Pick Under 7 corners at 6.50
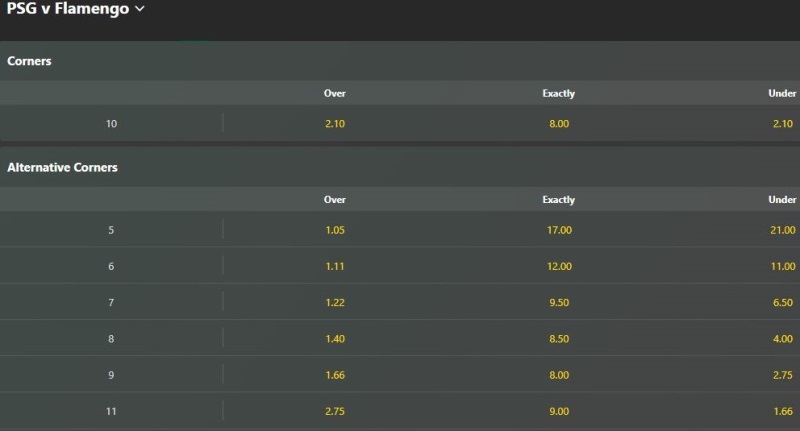Image resolution: width=800 pixels, height=431 pixels. [782, 302]
